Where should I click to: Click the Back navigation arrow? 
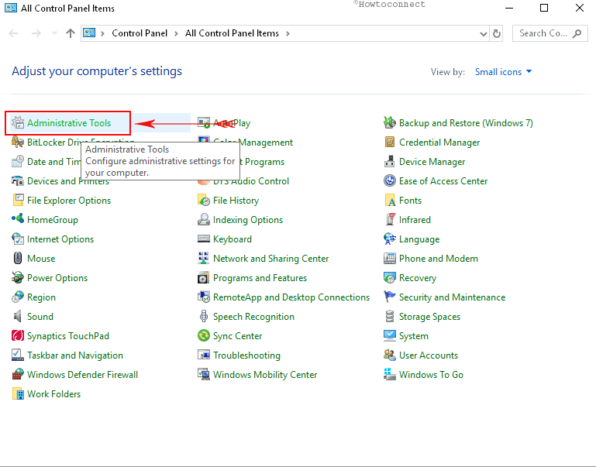(14, 33)
